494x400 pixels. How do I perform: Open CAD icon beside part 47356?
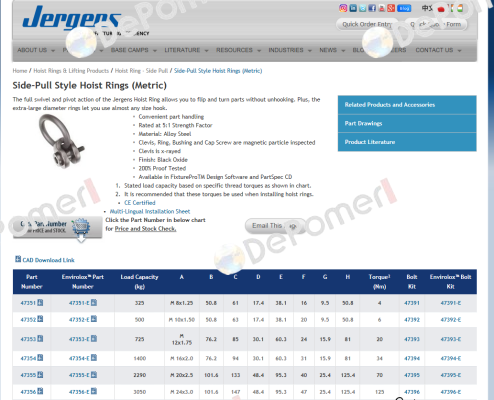coord(40,391)
